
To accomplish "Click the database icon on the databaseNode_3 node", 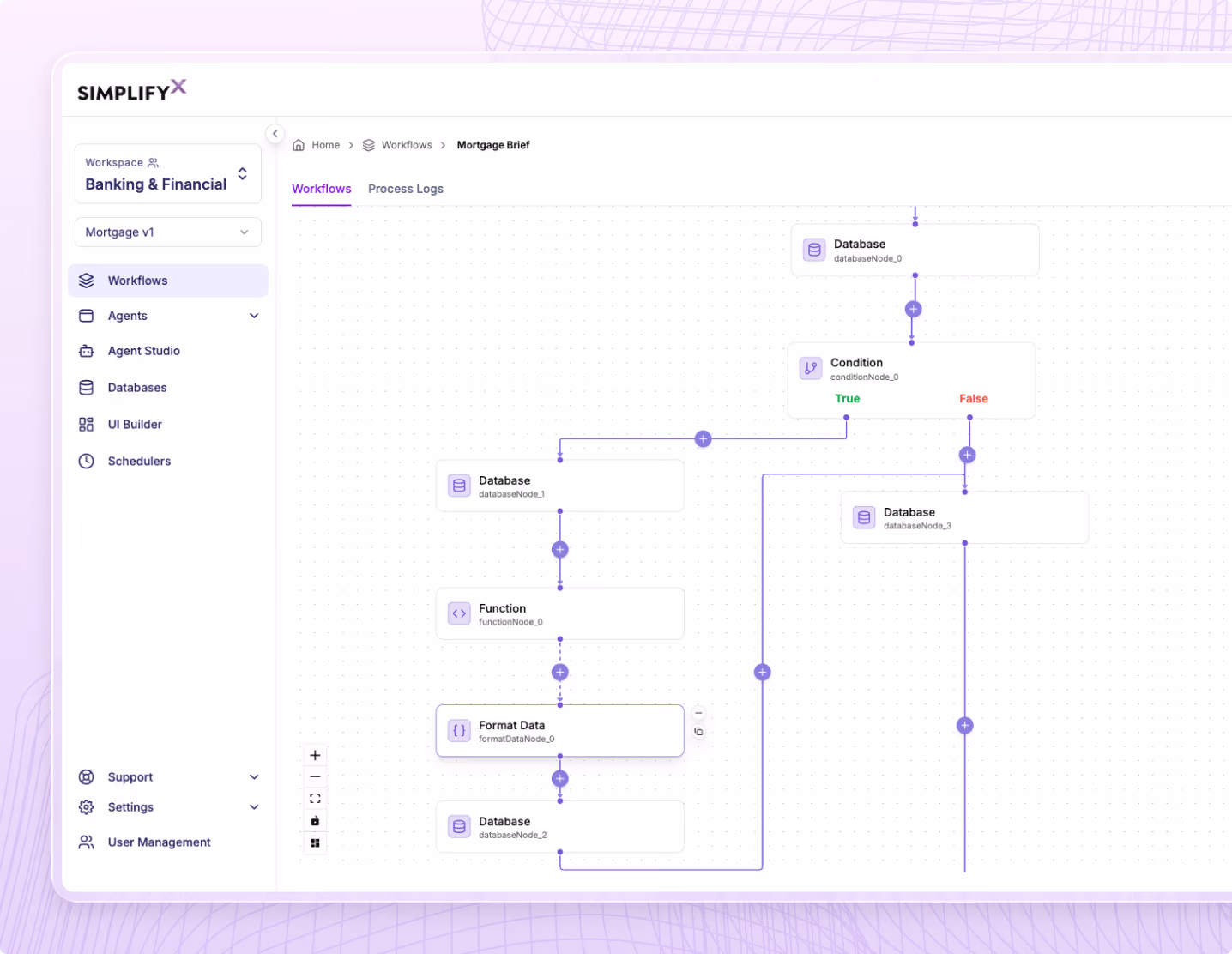I will (864, 517).
